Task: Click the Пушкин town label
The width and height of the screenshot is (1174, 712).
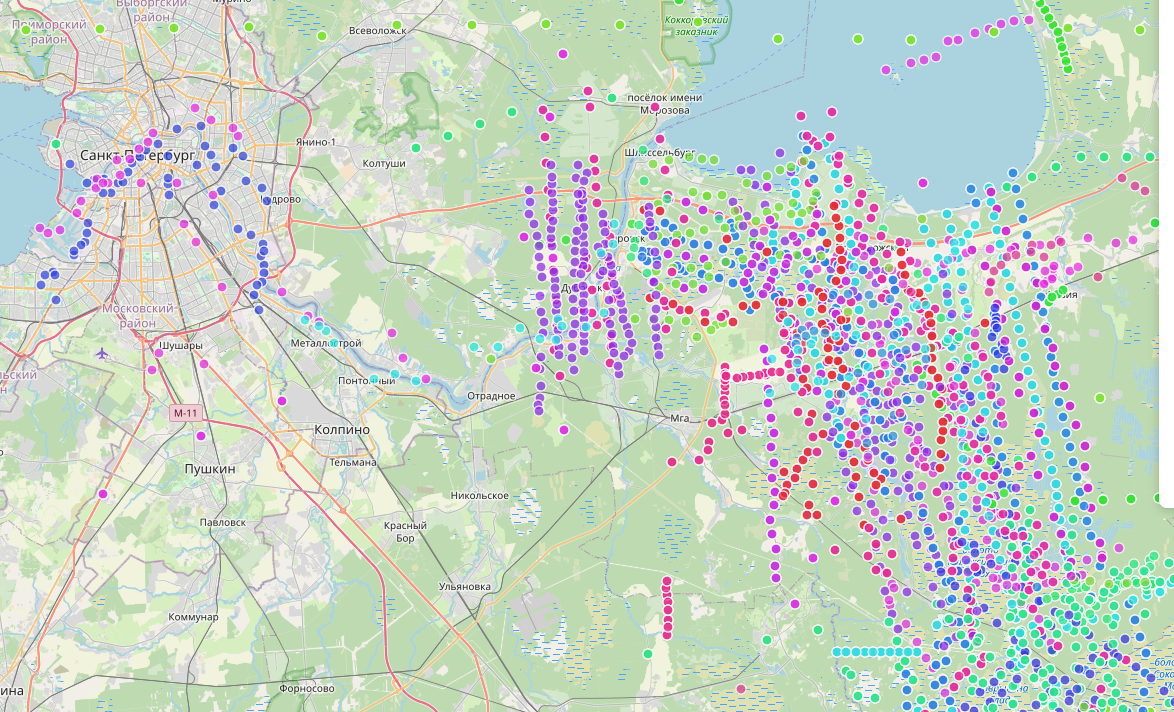Action: tap(209, 468)
